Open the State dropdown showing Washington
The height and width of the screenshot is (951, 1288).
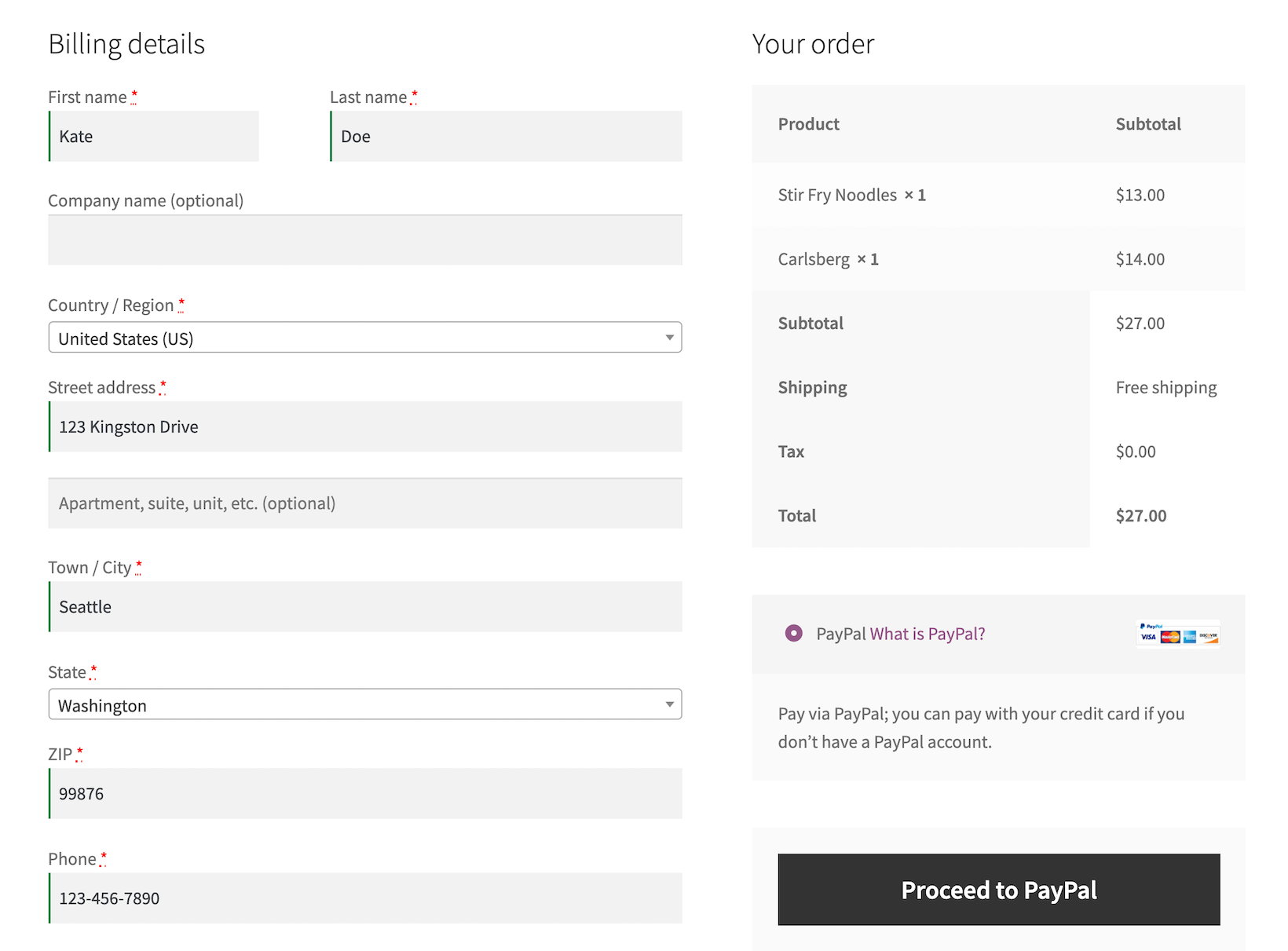click(364, 704)
